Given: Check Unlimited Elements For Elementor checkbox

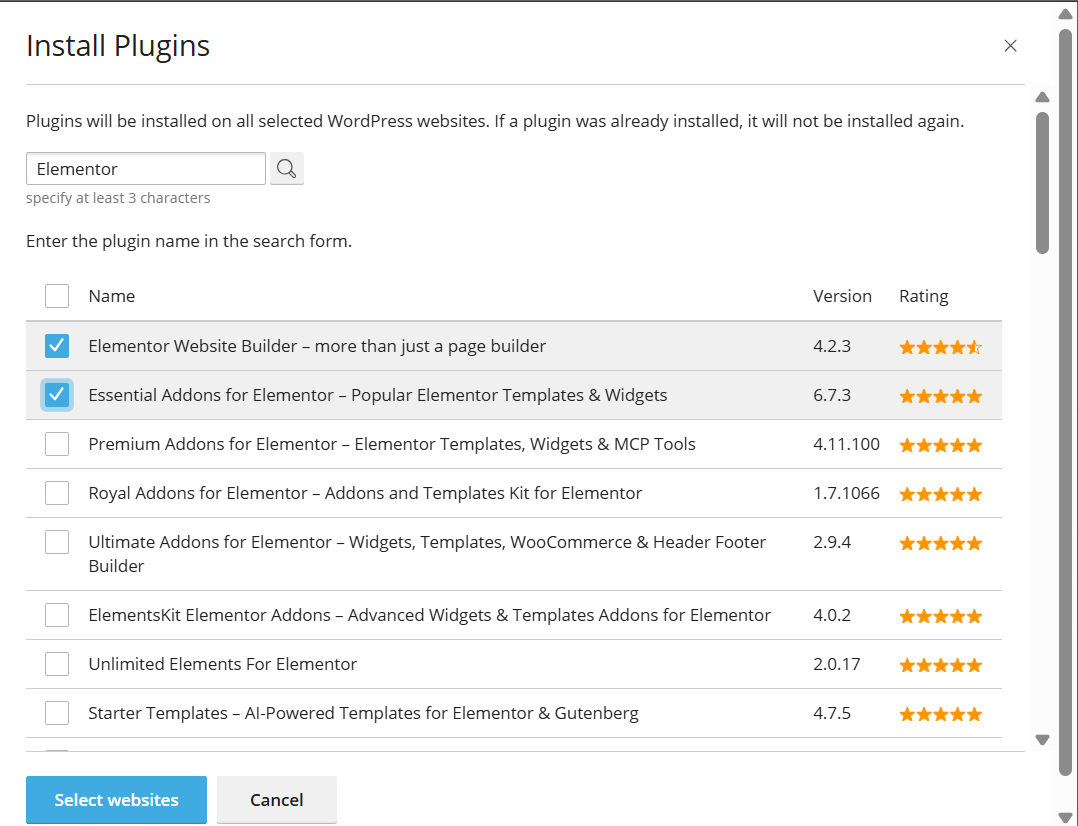Looking at the screenshot, I should pos(57,664).
